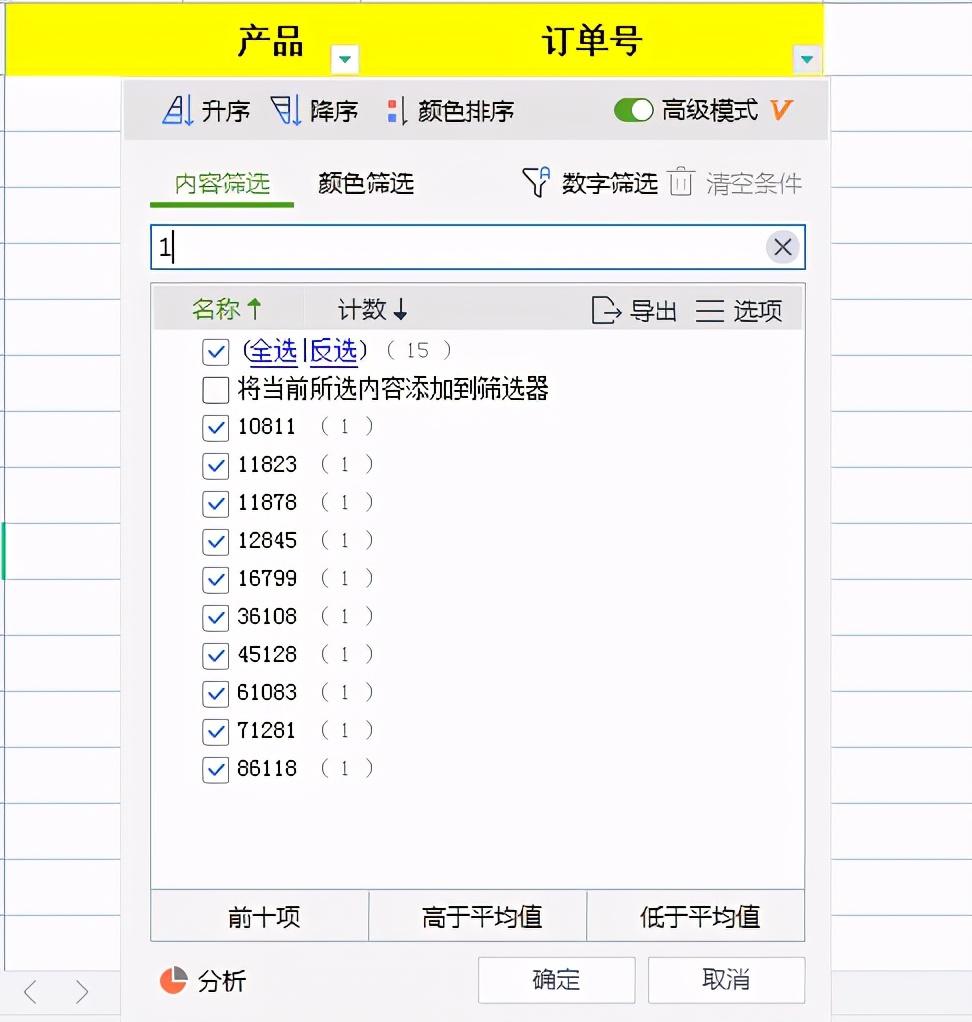Click the value 10811 in the list
The width and height of the screenshot is (972, 1022).
[267, 426]
